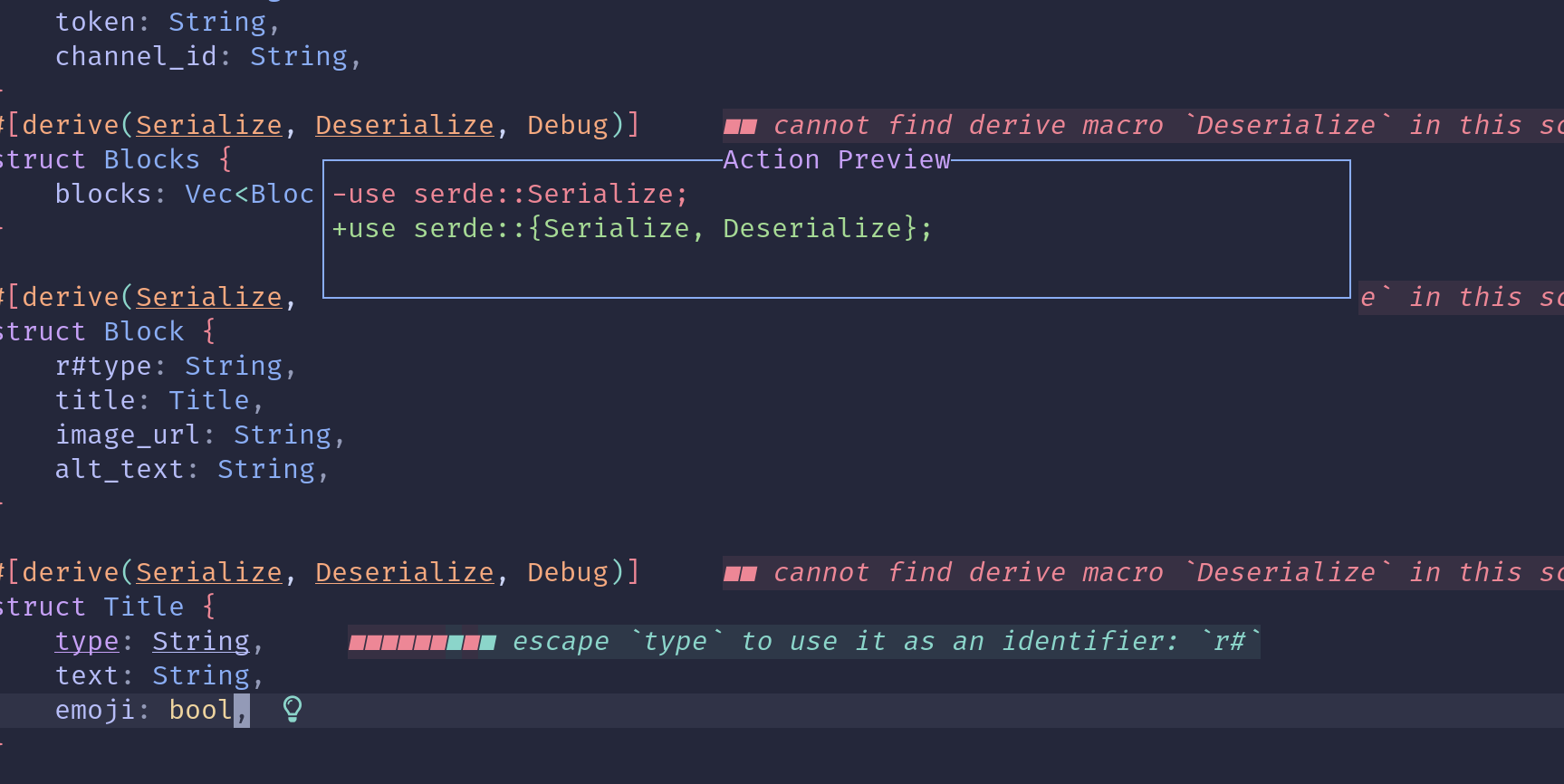The height and width of the screenshot is (784, 1564).
Task: Click the colored squares before the escape `type` hint
Action: tap(421, 641)
